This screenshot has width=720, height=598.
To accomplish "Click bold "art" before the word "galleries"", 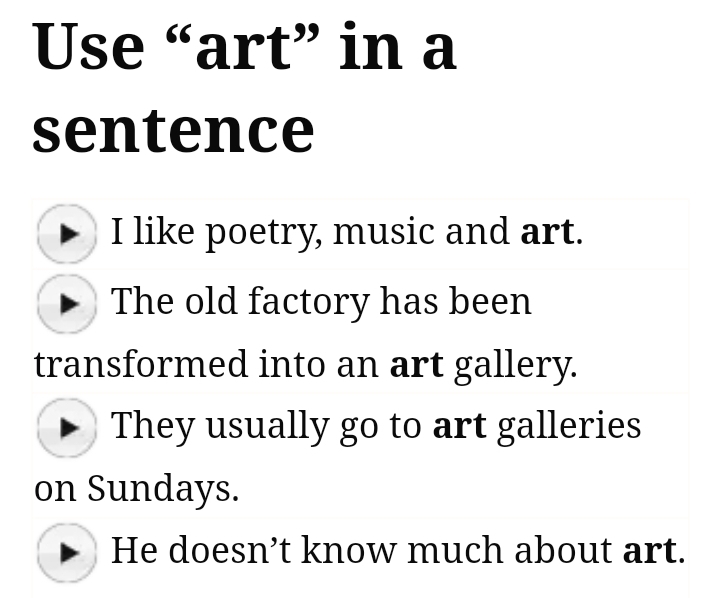I will click(459, 426).
